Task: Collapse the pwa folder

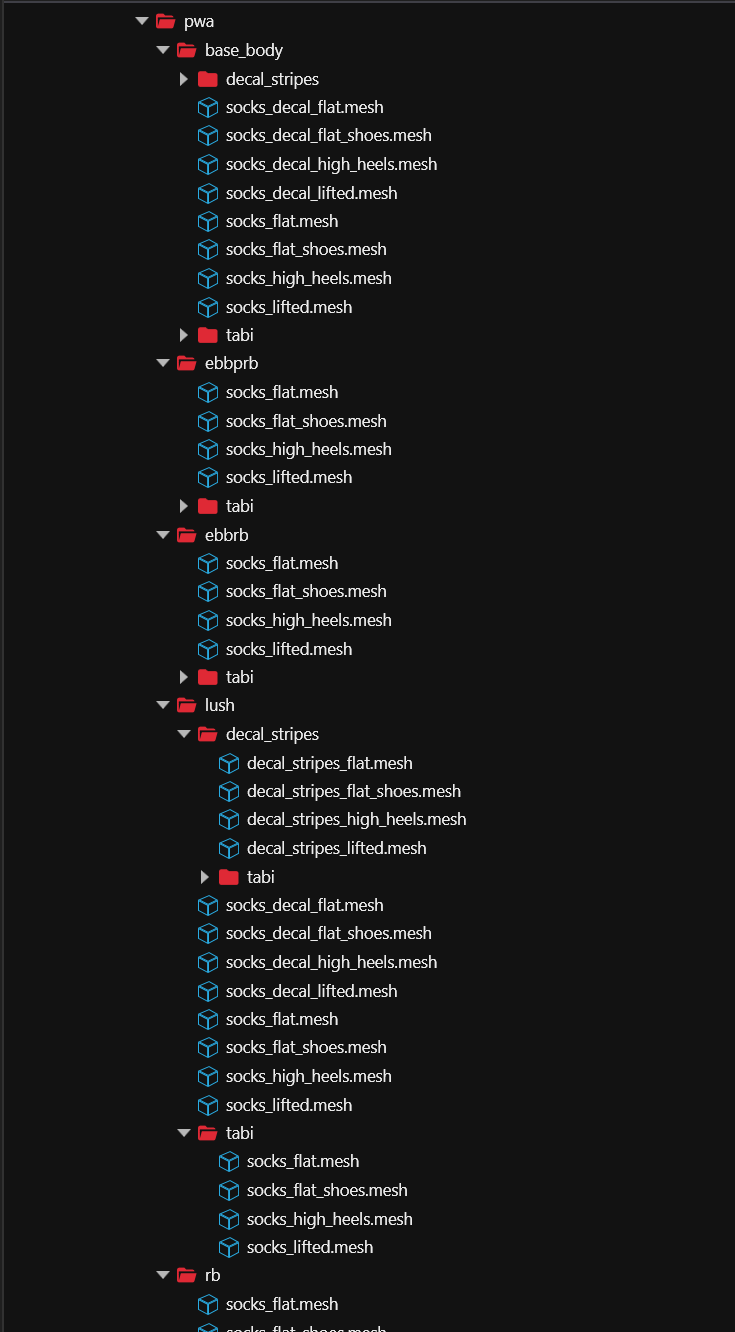Action: click(142, 21)
